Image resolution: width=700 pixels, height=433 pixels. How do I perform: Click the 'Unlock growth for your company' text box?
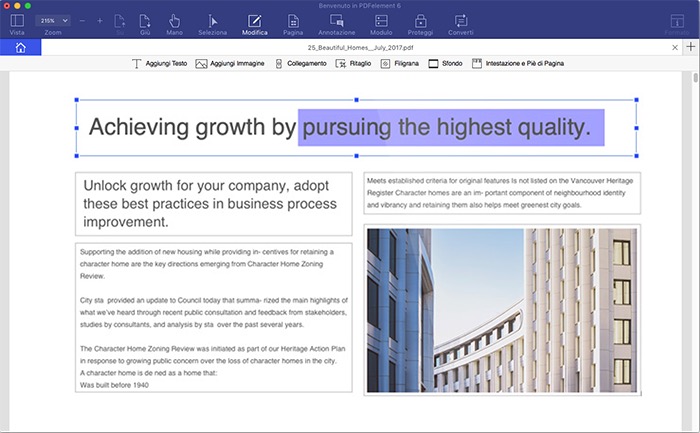click(x=213, y=204)
